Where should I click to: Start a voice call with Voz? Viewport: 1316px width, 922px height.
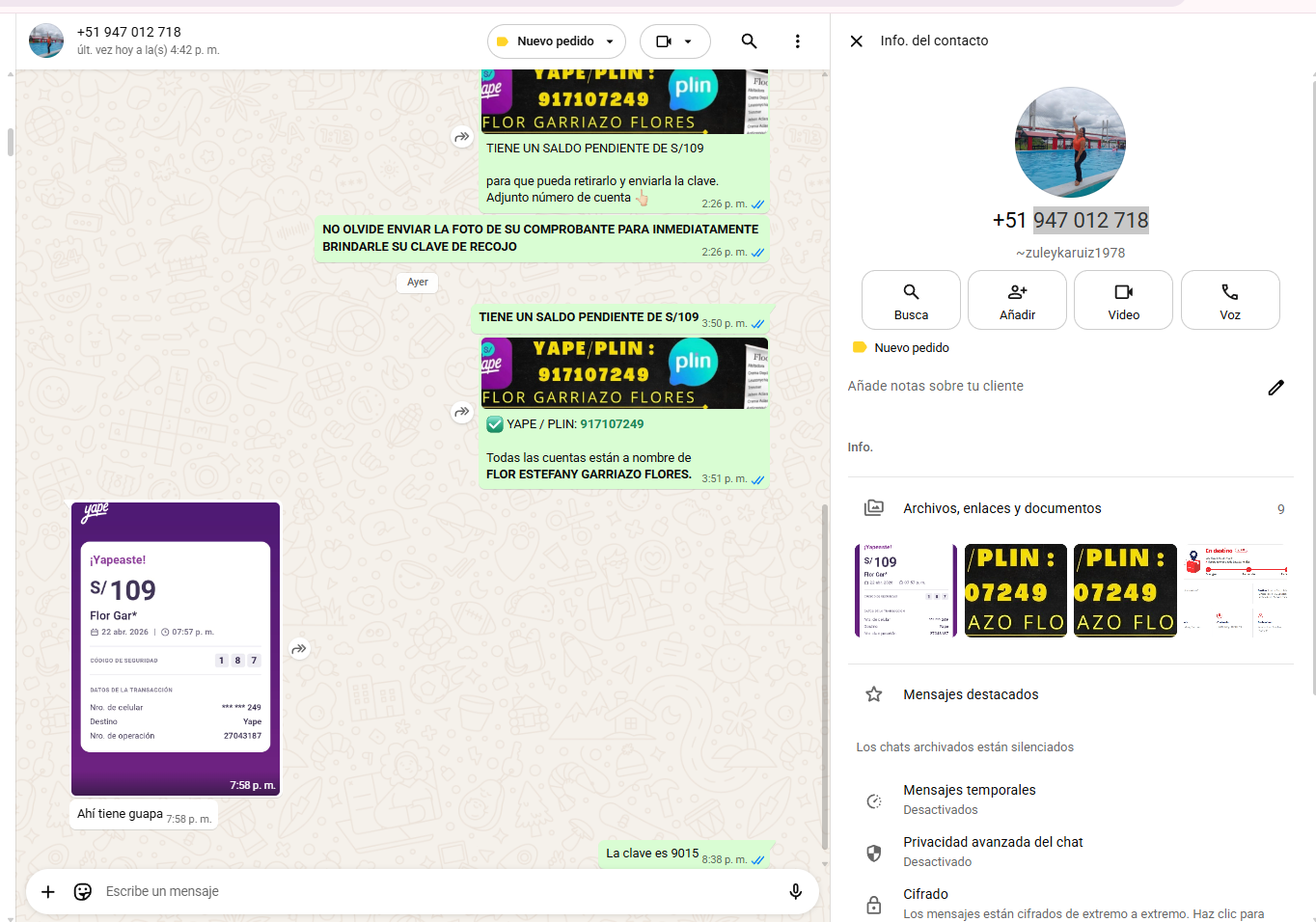pyautogui.click(x=1229, y=300)
